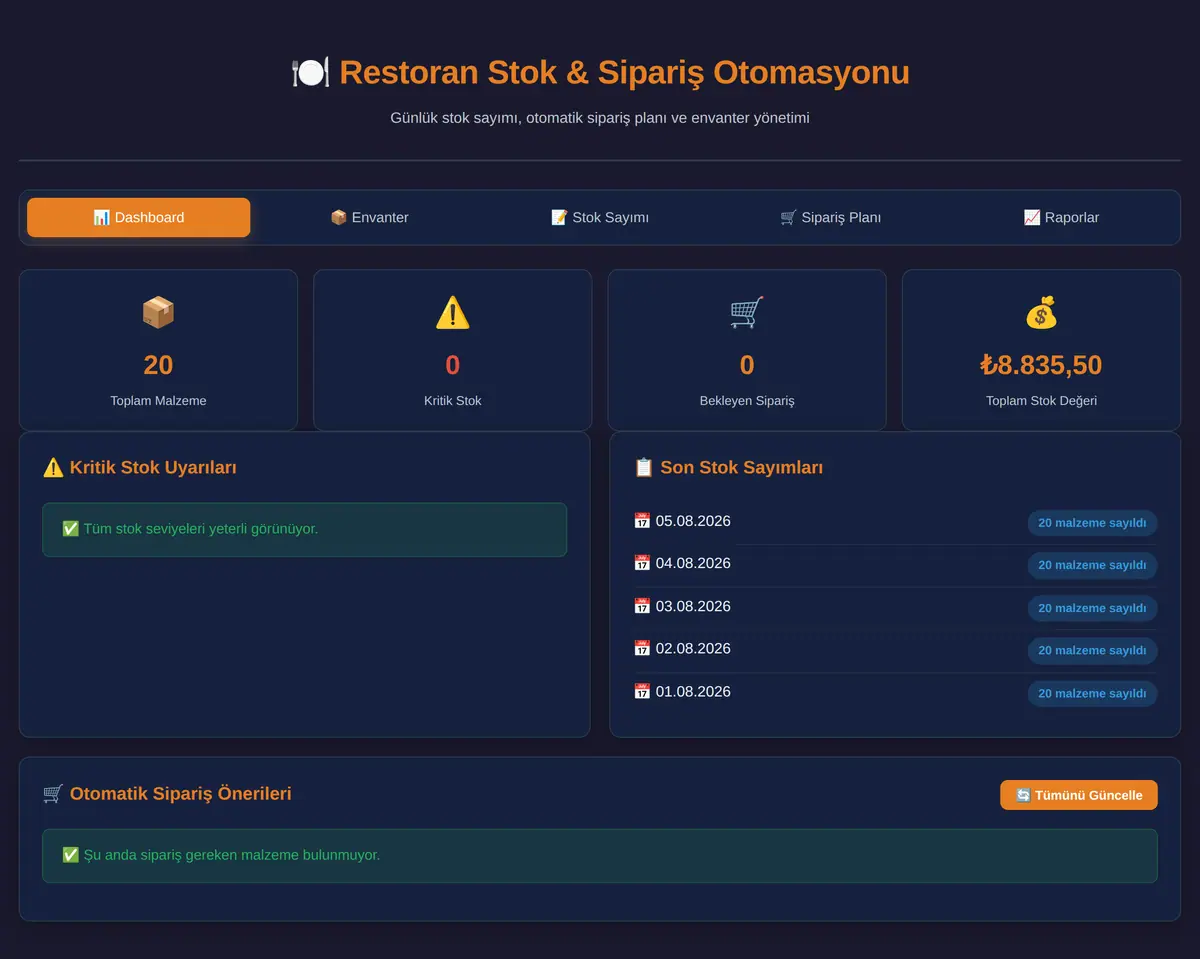Open the Stok Sayımı tab

600,217
